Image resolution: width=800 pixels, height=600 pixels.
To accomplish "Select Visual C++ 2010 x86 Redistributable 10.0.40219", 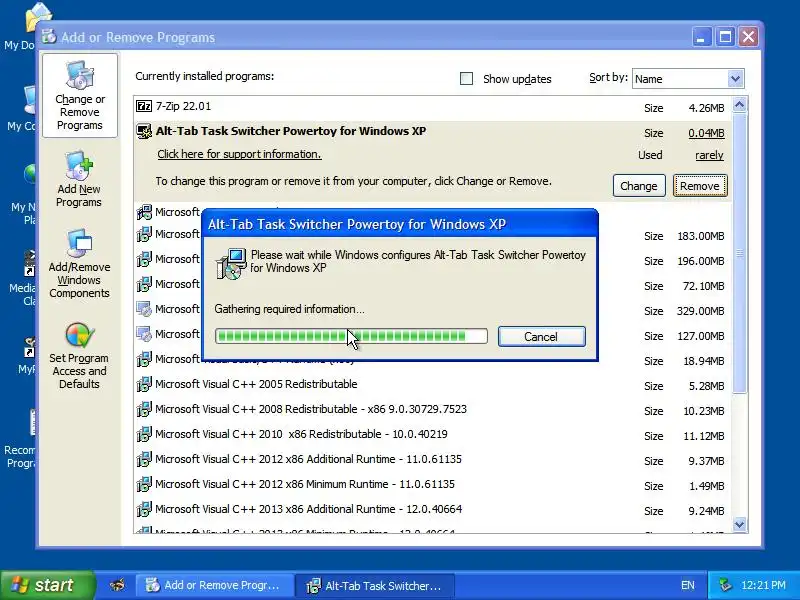I will pyautogui.click(x=433, y=434).
